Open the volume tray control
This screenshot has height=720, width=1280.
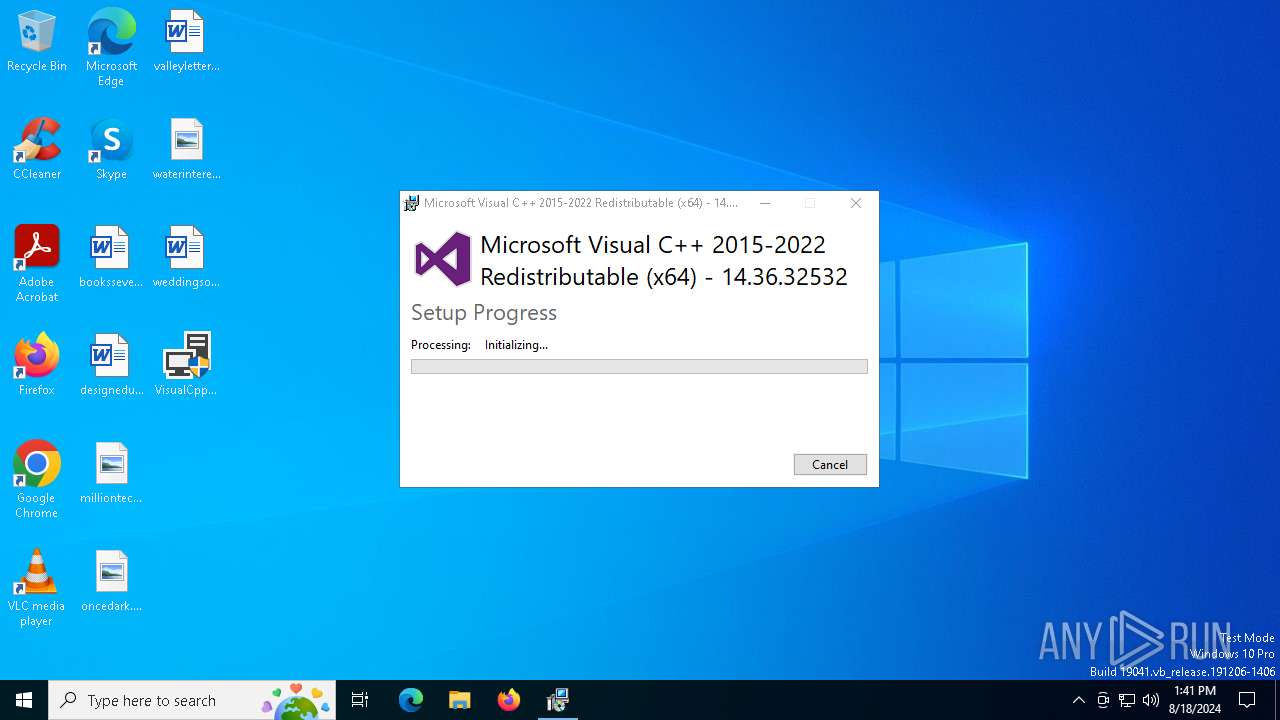coord(1151,700)
